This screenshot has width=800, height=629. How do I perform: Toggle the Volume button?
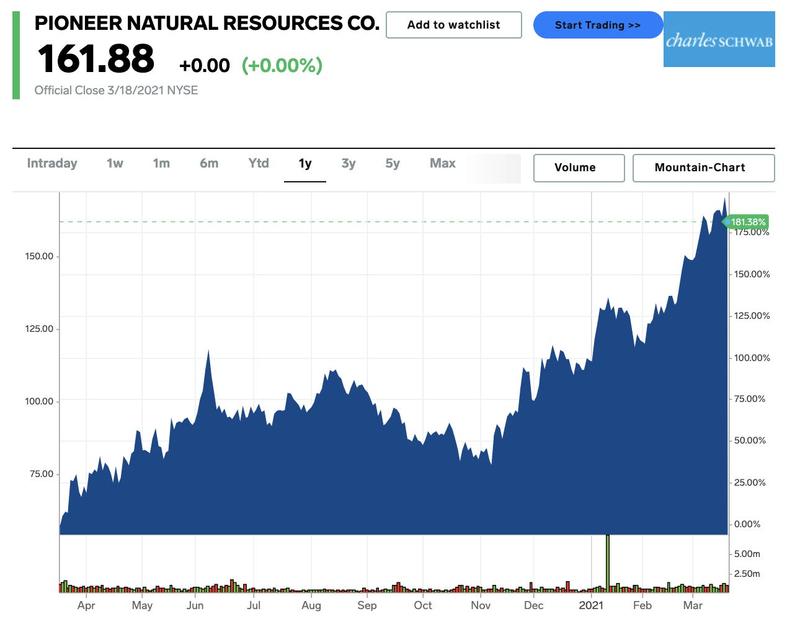click(579, 168)
